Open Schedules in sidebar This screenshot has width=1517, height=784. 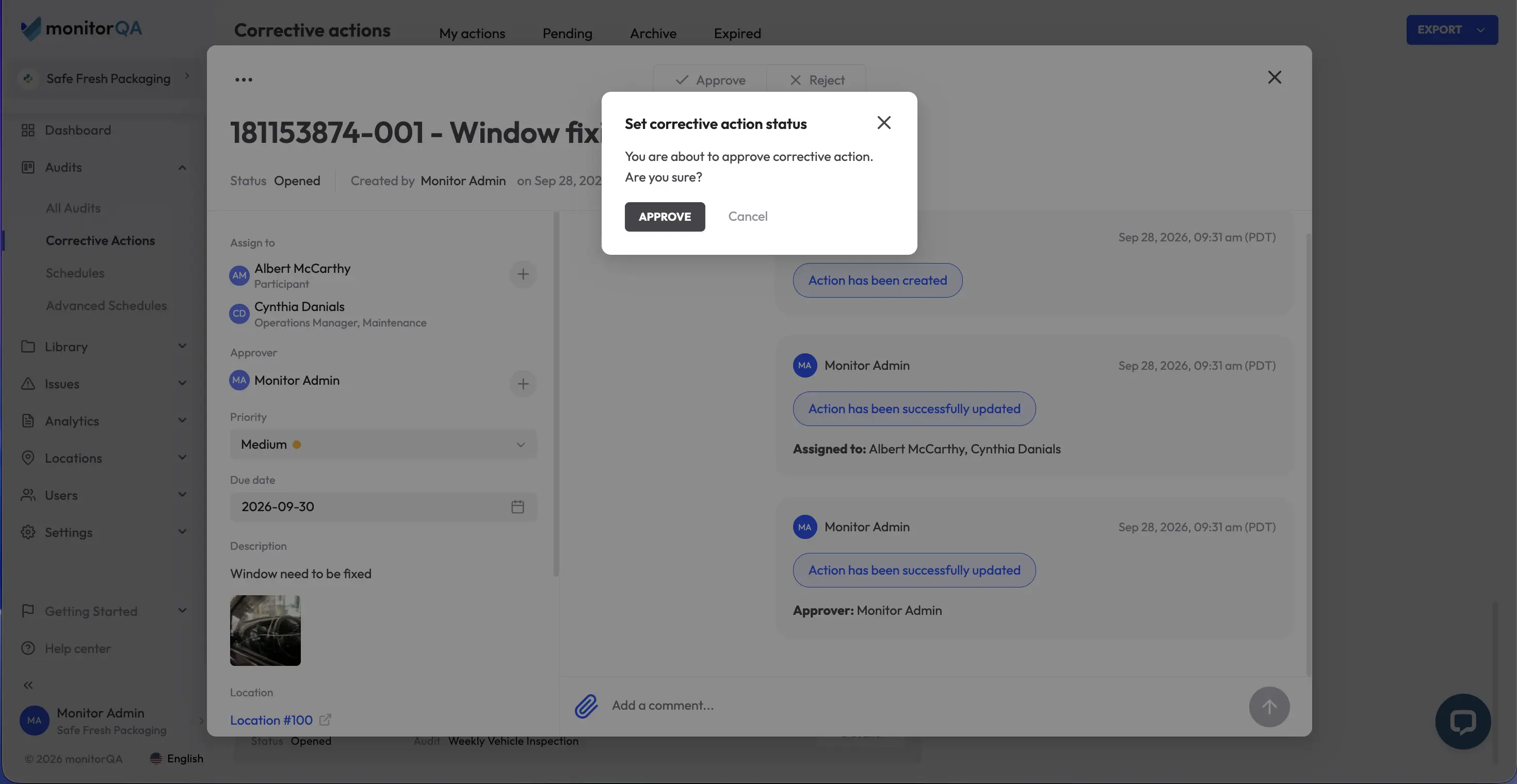(x=75, y=273)
